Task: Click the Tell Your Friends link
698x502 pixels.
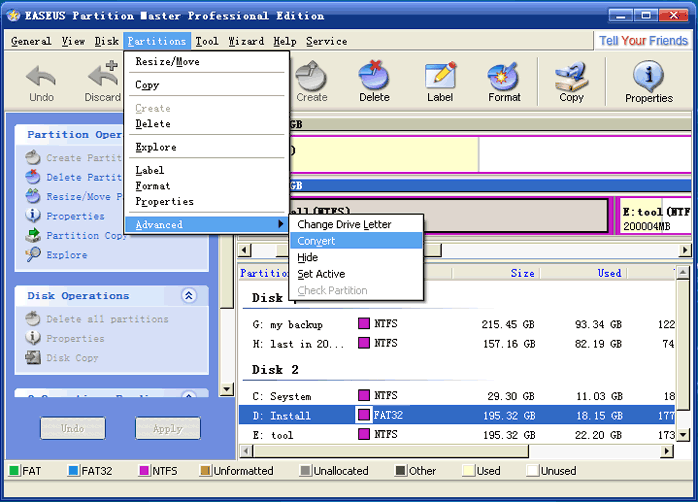Action: [643, 41]
